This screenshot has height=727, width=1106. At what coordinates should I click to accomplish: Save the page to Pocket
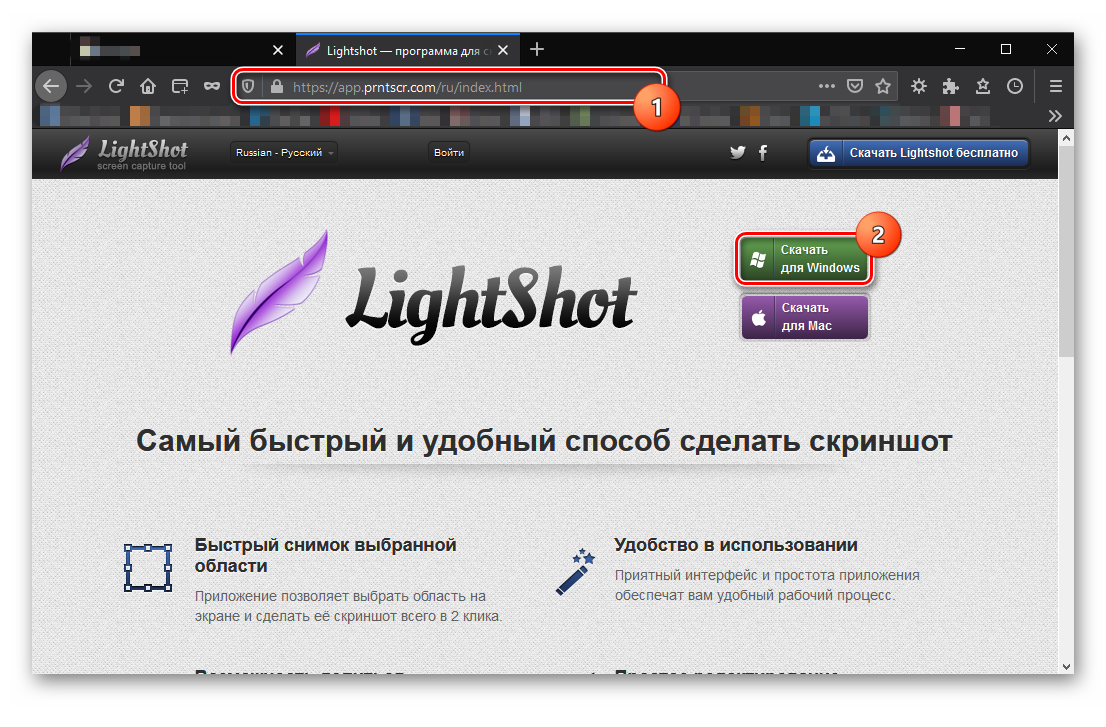pyautogui.click(x=855, y=86)
